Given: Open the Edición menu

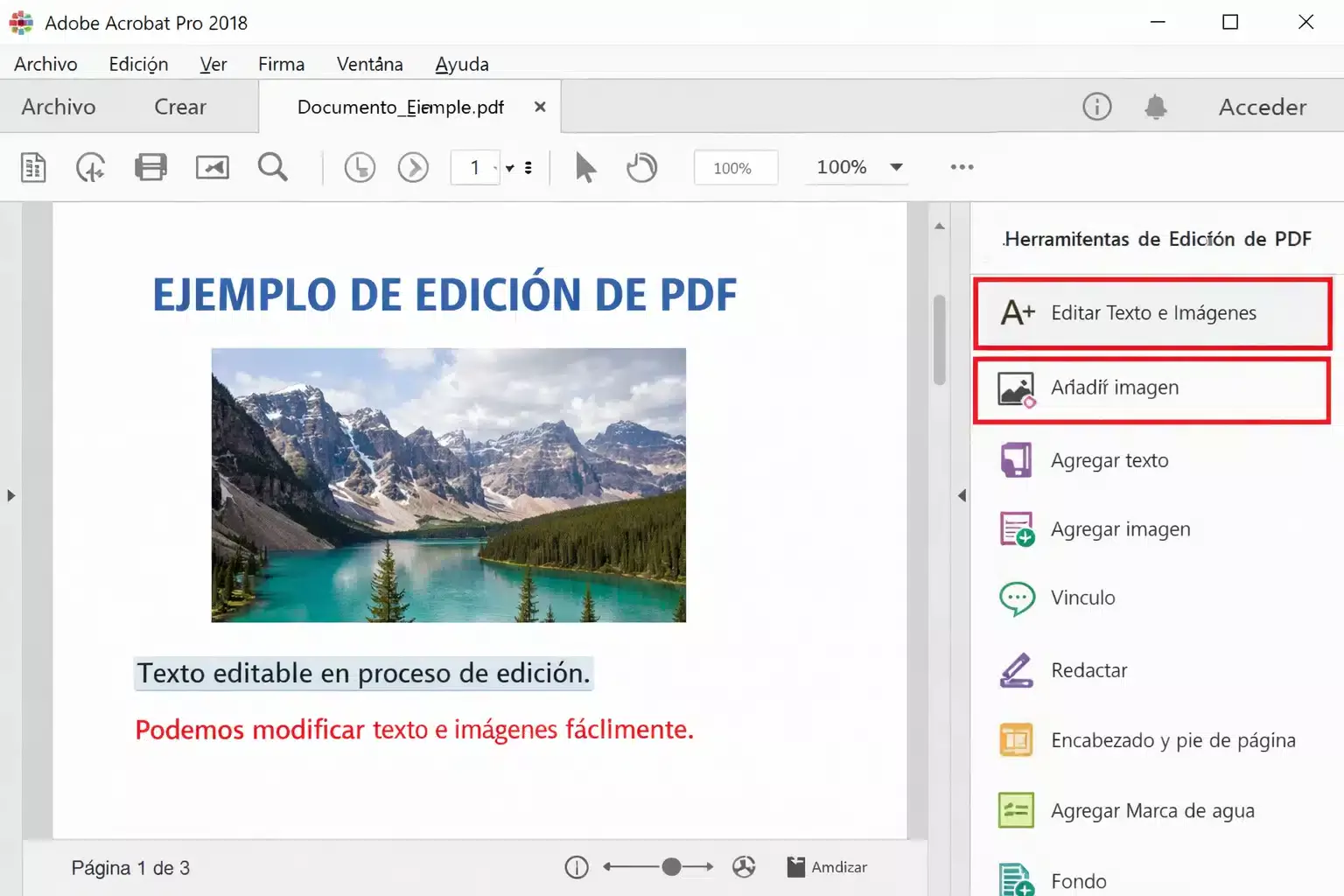Looking at the screenshot, I should coord(137,63).
